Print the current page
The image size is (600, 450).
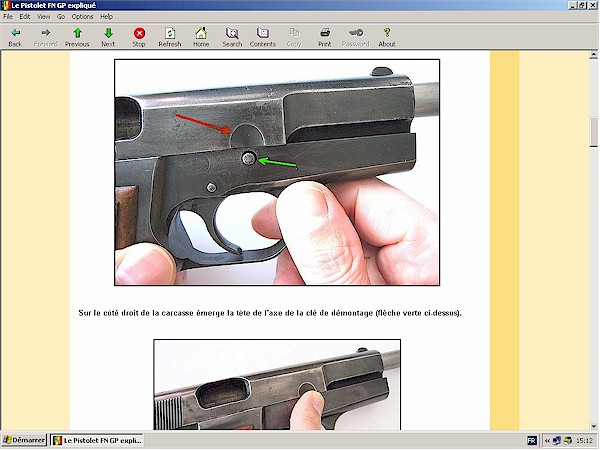[325, 37]
